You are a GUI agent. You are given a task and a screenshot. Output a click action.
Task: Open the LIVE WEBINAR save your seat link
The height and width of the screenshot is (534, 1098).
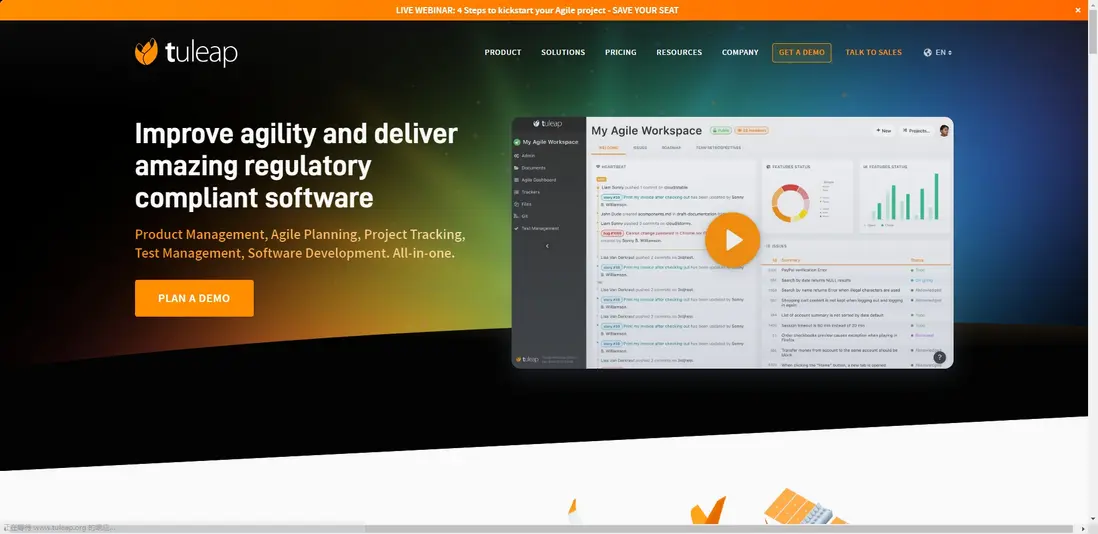[537, 10]
